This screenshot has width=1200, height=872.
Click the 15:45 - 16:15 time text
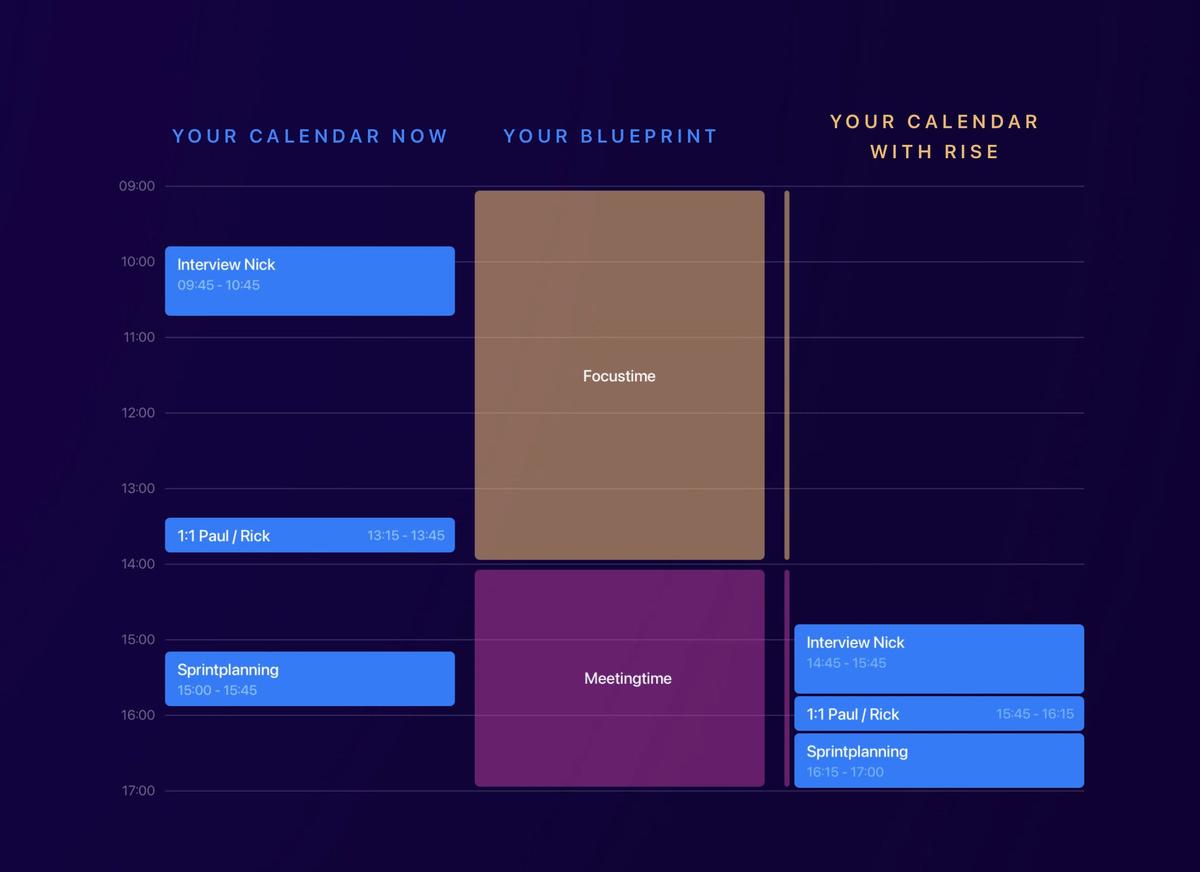click(x=1035, y=714)
